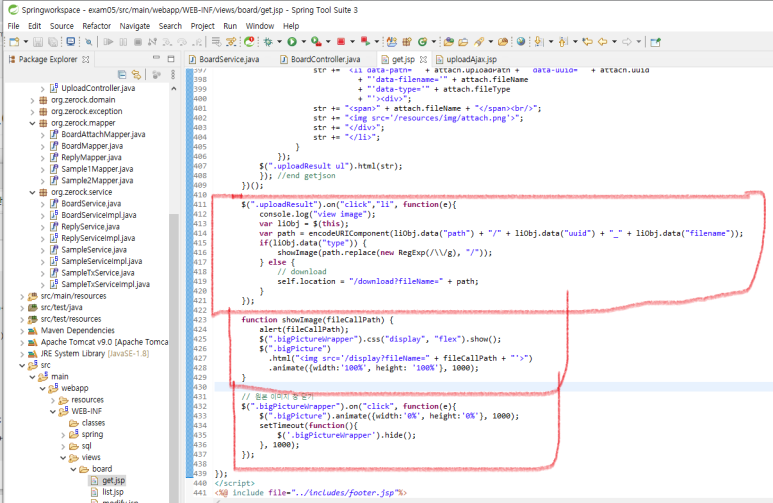The image size is (773, 503).
Task: Click the Resume debug toolbar icon
Action: [108, 42]
